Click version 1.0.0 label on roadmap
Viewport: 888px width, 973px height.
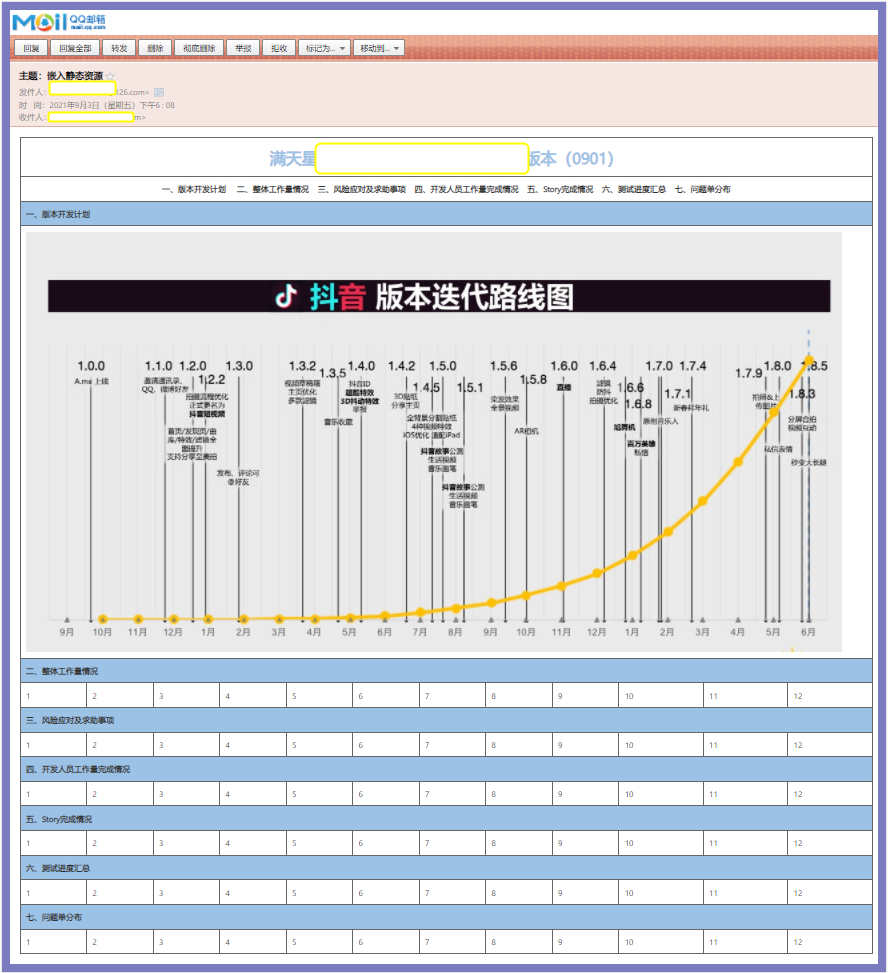[x=91, y=366]
